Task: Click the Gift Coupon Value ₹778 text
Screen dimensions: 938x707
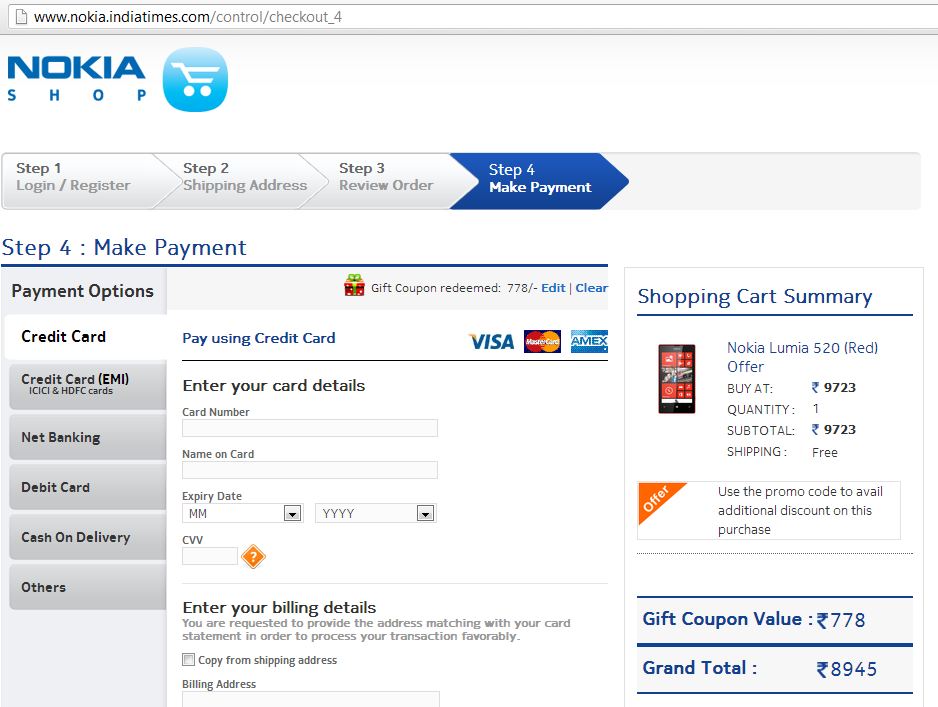Action: pos(754,619)
